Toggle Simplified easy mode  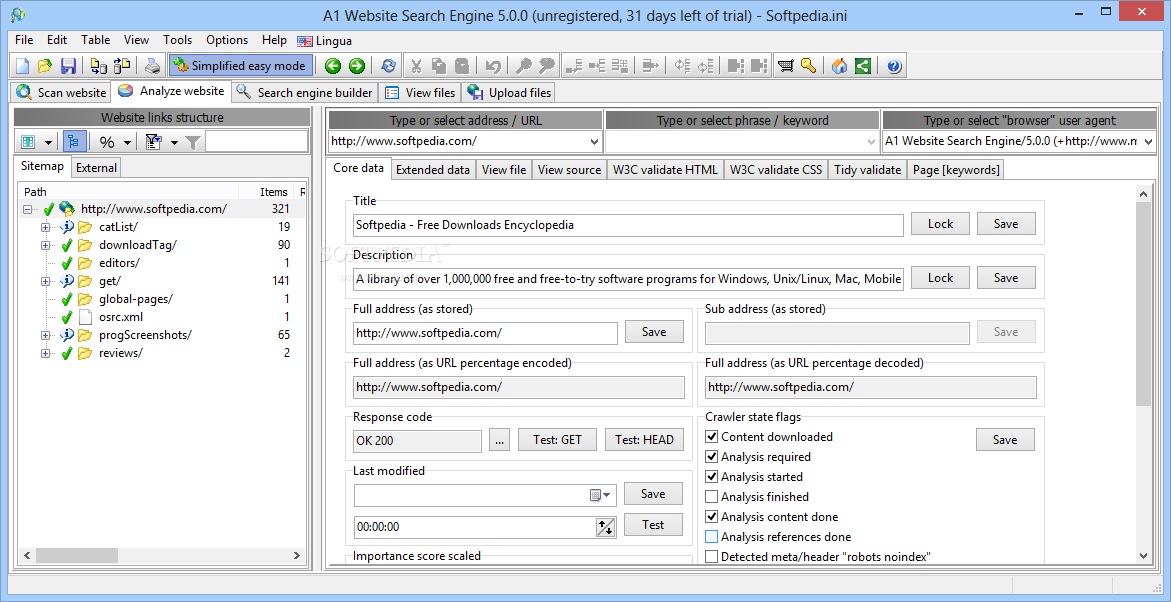[240, 66]
